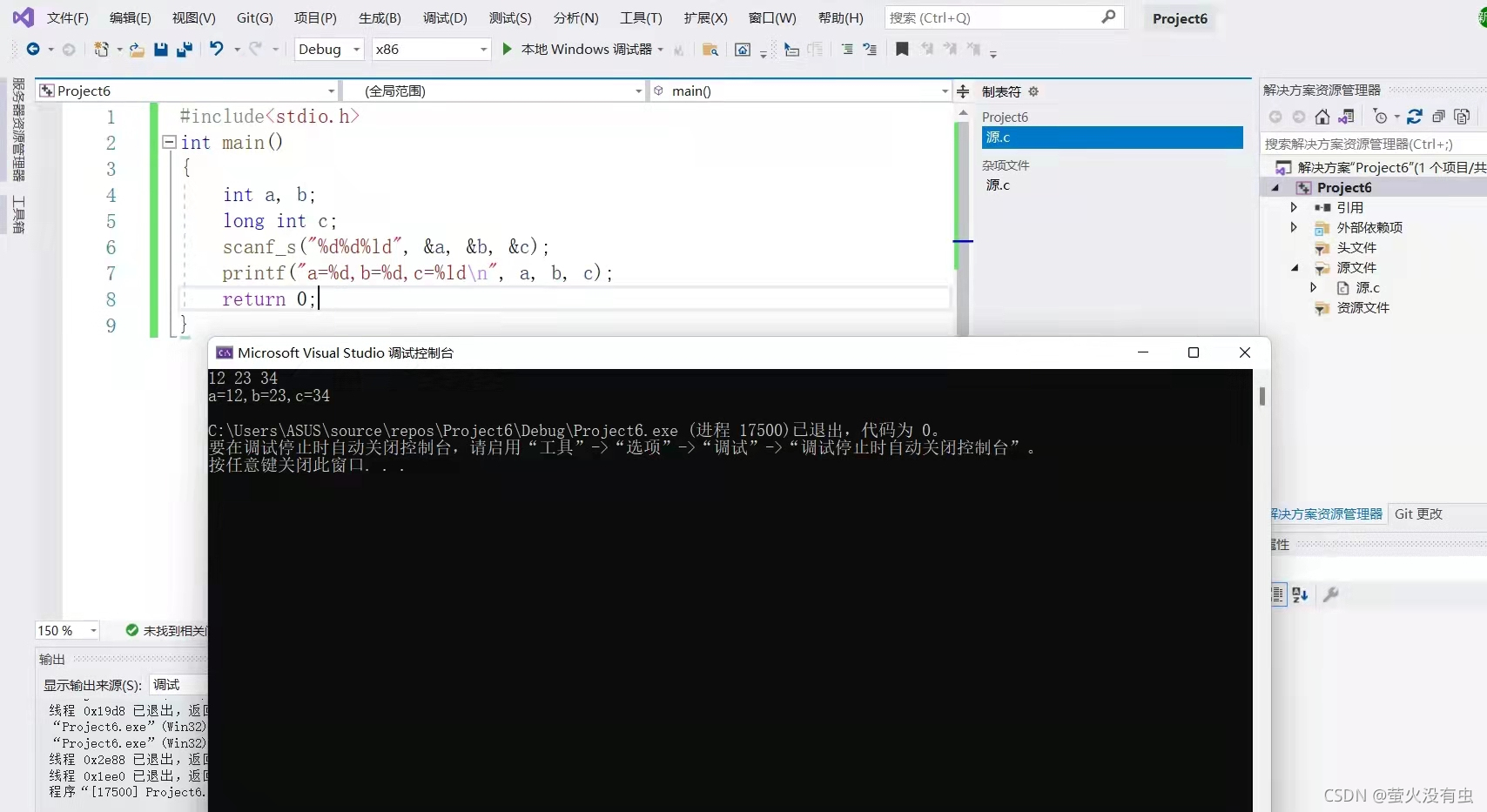Open the 调试(D) menu

445,17
